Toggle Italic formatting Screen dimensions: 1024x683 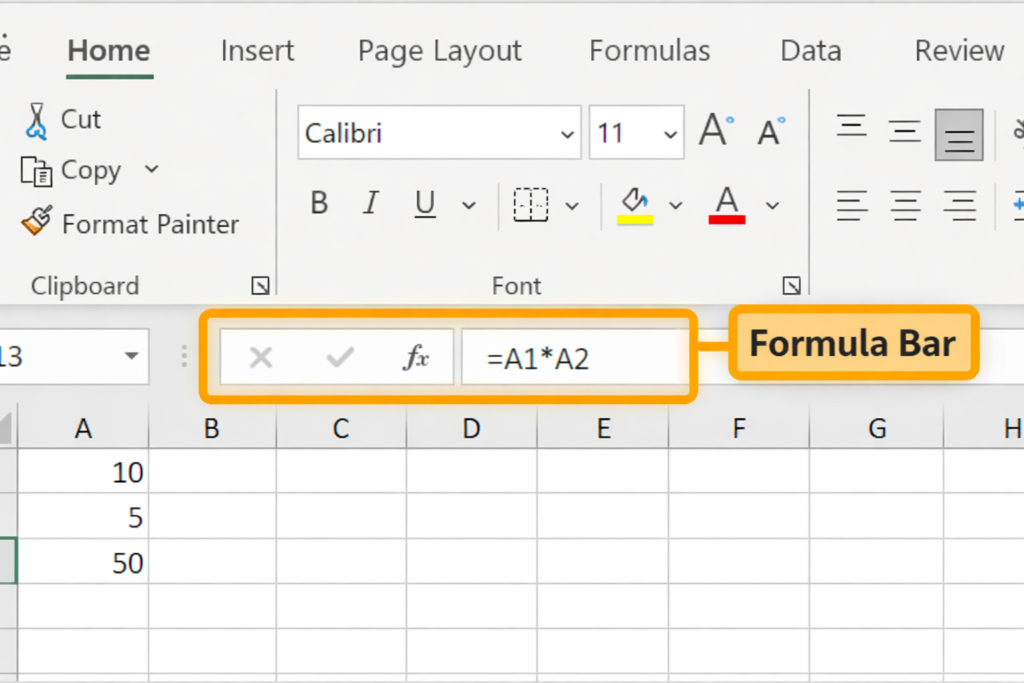coord(371,205)
